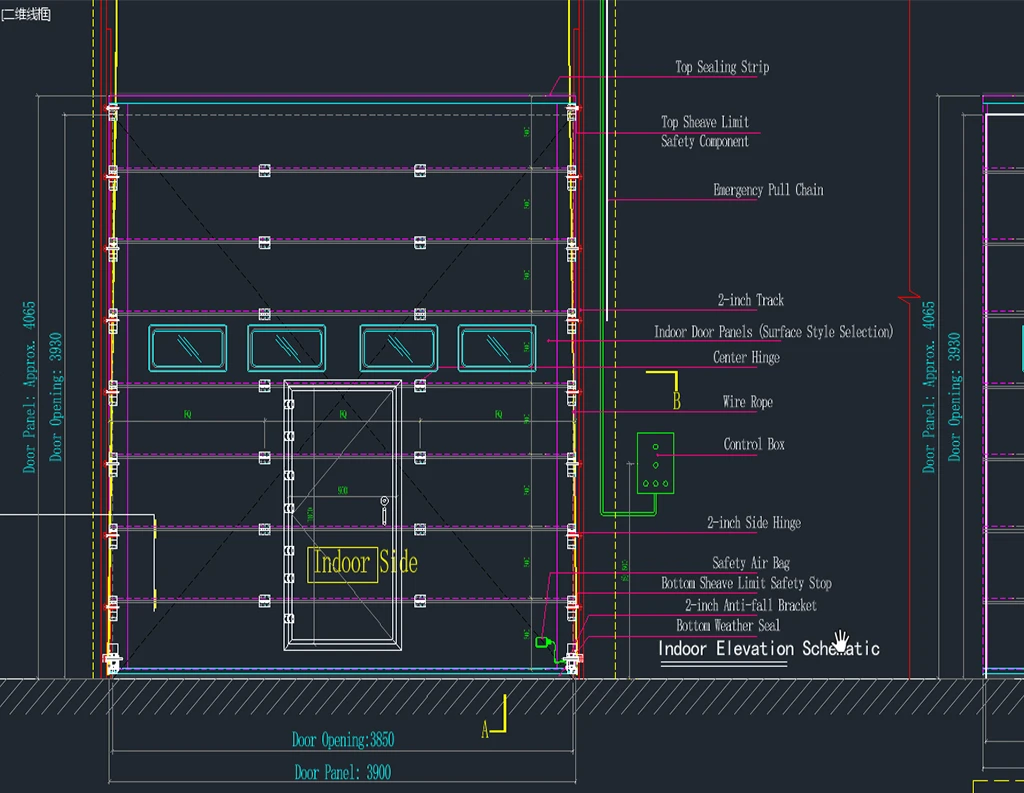Pick the 'Safety Air Bag' annotation
Image resolution: width=1024 pixels, height=793 pixels.
tap(750, 562)
